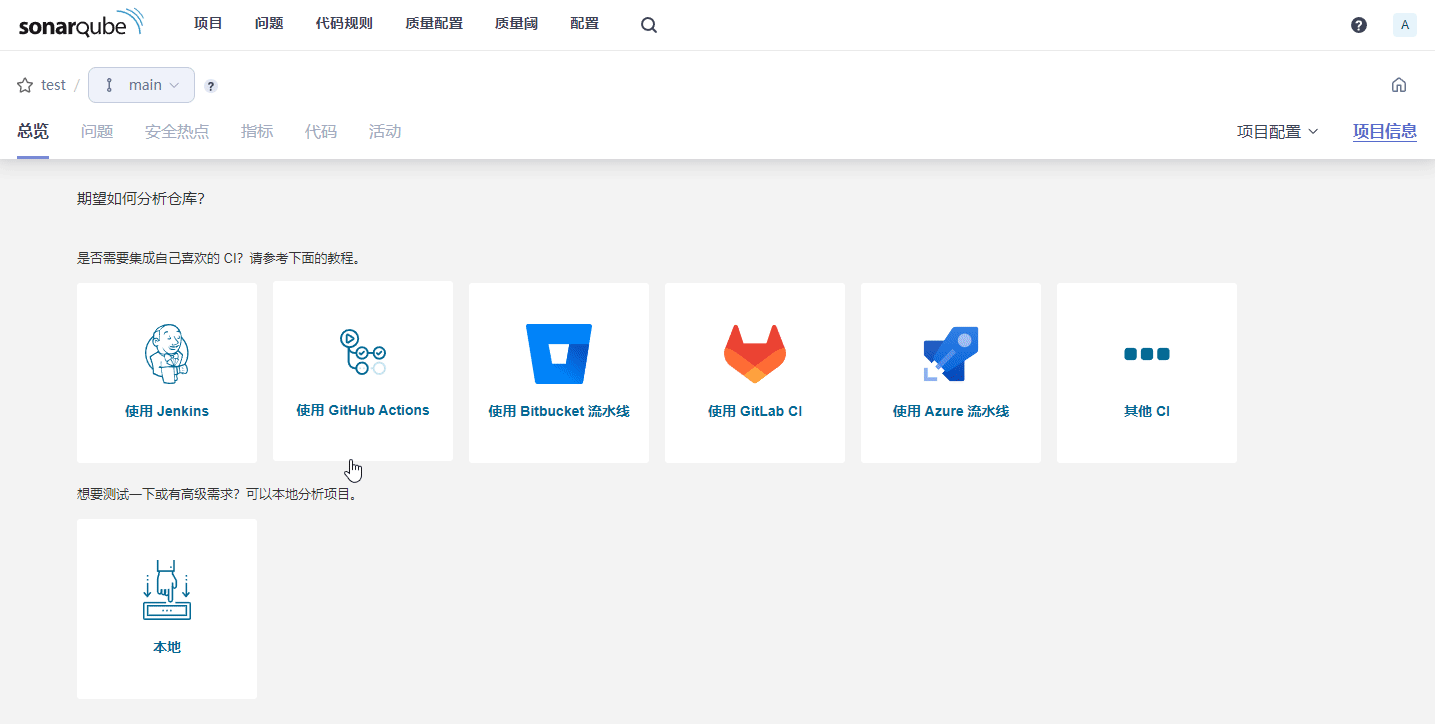
Task: Open the 代码规则 menu
Action: pos(344,24)
